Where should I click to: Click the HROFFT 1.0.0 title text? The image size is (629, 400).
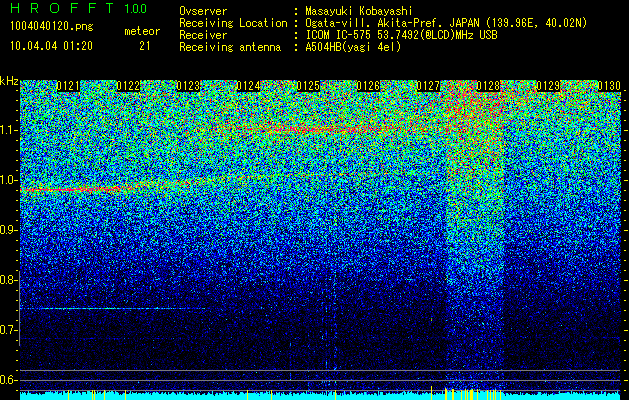click(x=78, y=8)
